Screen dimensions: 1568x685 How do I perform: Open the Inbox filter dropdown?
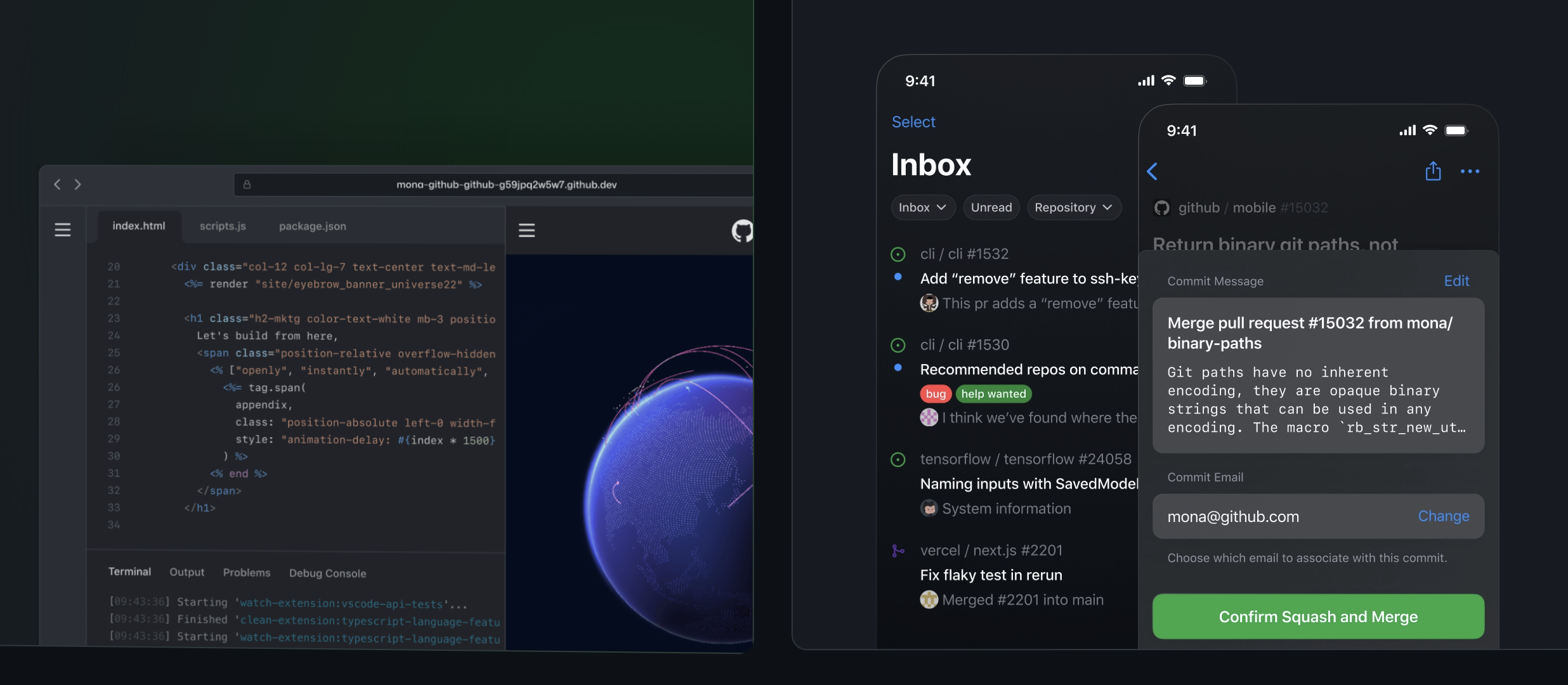(923, 207)
